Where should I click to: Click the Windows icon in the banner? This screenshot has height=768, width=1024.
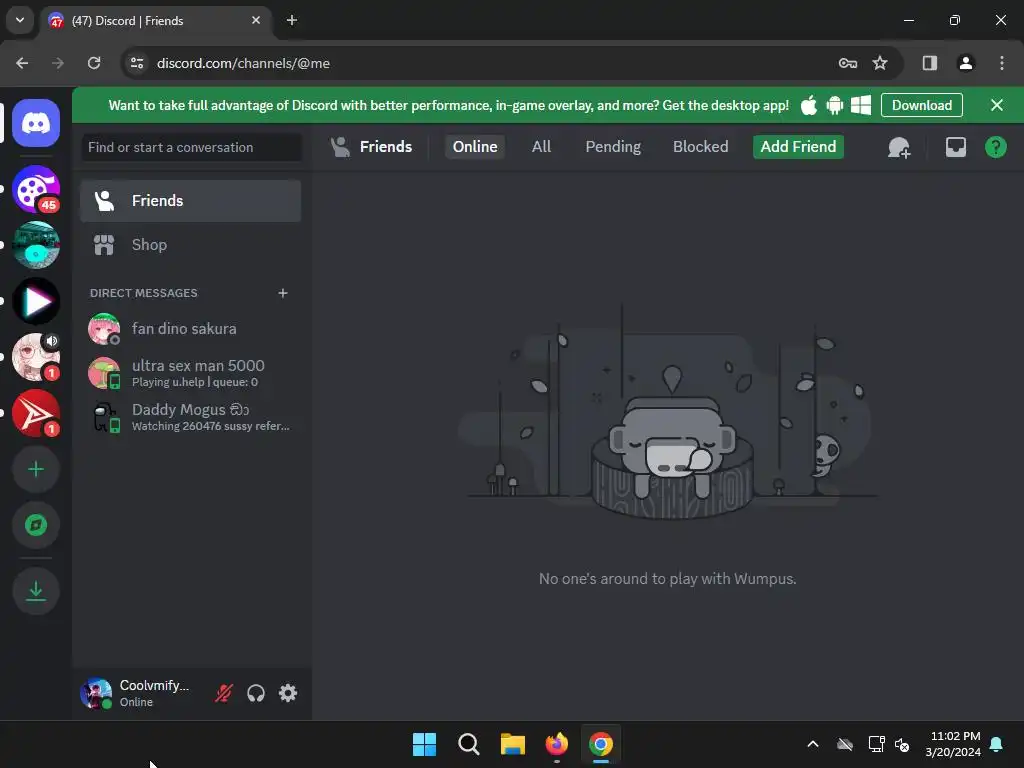pyautogui.click(x=861, y=105)
